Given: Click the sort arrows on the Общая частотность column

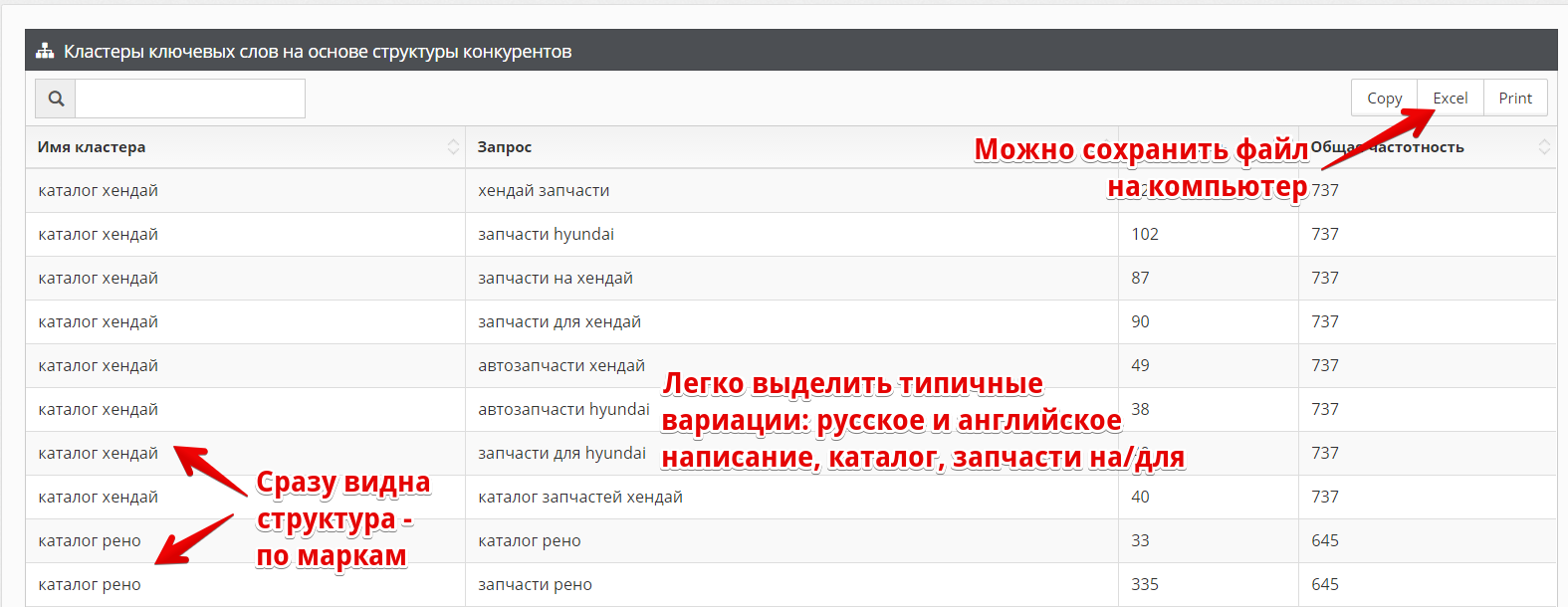Looking at the screenshot, I should pyautogui.click(x=1543, y=147).
